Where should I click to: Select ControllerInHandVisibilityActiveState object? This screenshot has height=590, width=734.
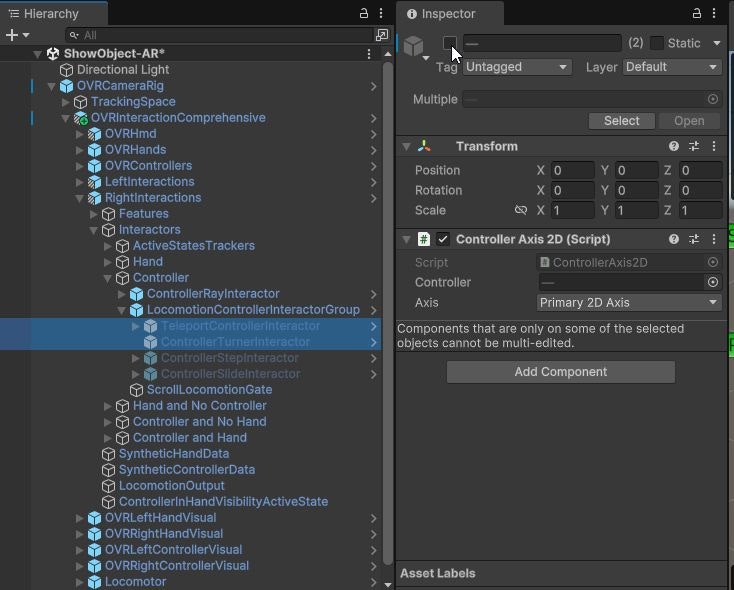coord(223,502)
